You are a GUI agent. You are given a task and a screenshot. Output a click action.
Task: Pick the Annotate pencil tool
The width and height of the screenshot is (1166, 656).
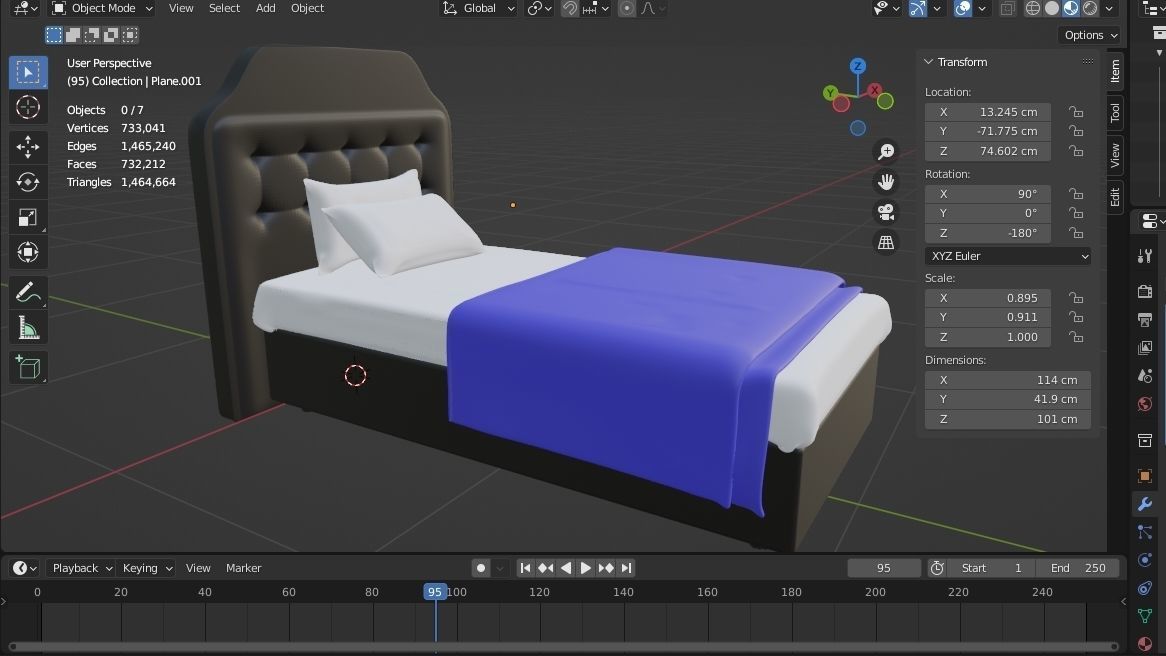pos(28,292)
